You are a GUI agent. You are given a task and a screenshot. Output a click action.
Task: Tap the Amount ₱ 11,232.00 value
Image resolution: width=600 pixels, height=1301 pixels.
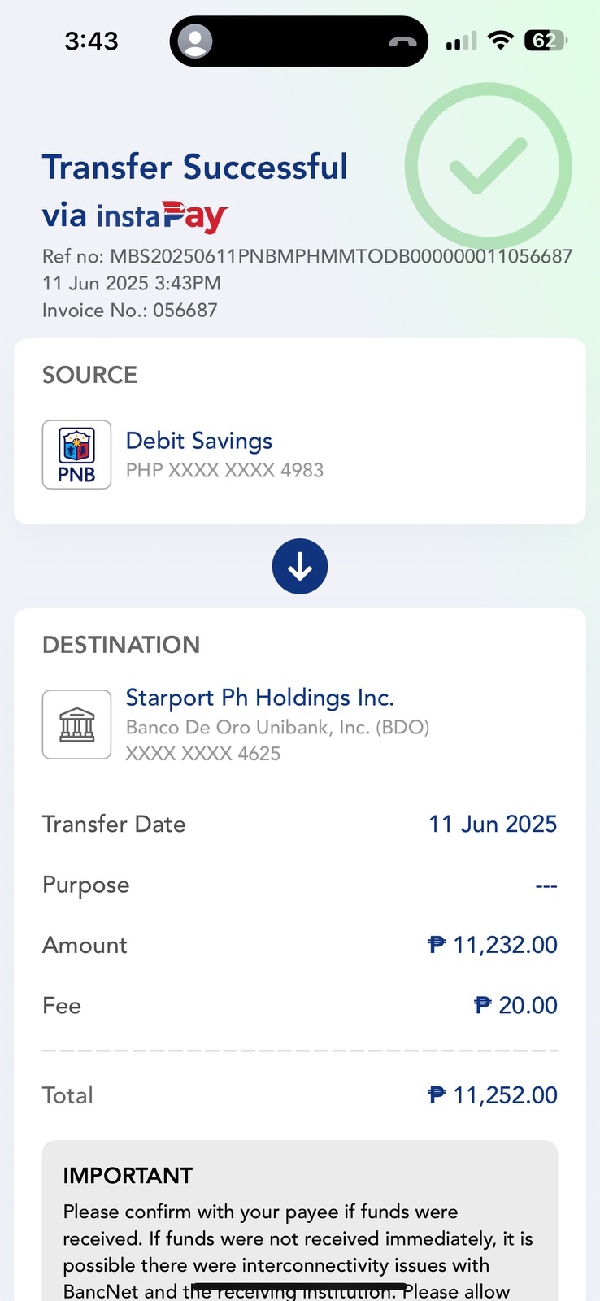pyautogui.click(x=492, y=945)
